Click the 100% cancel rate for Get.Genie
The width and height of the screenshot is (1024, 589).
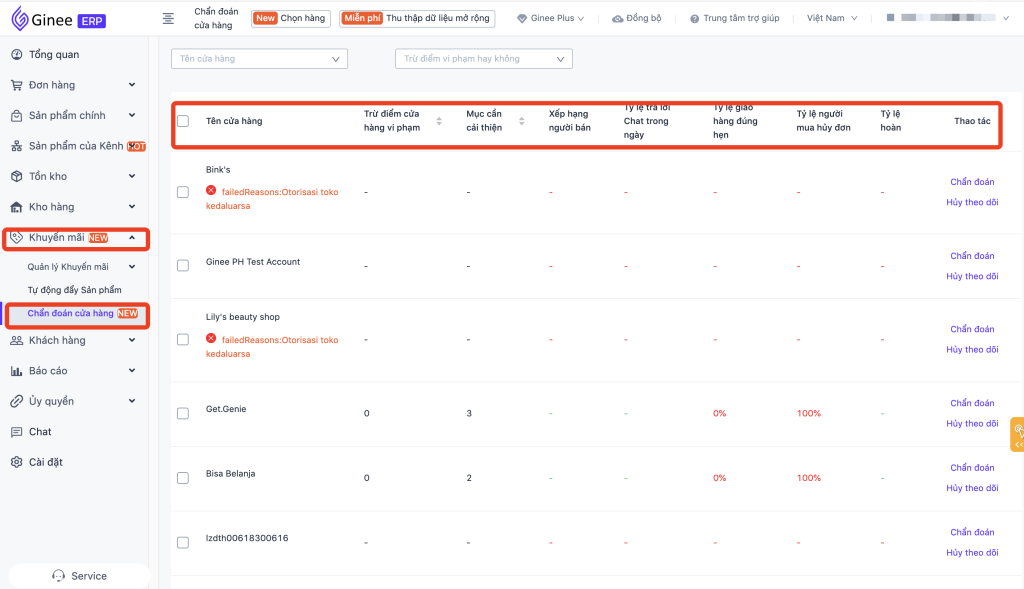[808, 413]
